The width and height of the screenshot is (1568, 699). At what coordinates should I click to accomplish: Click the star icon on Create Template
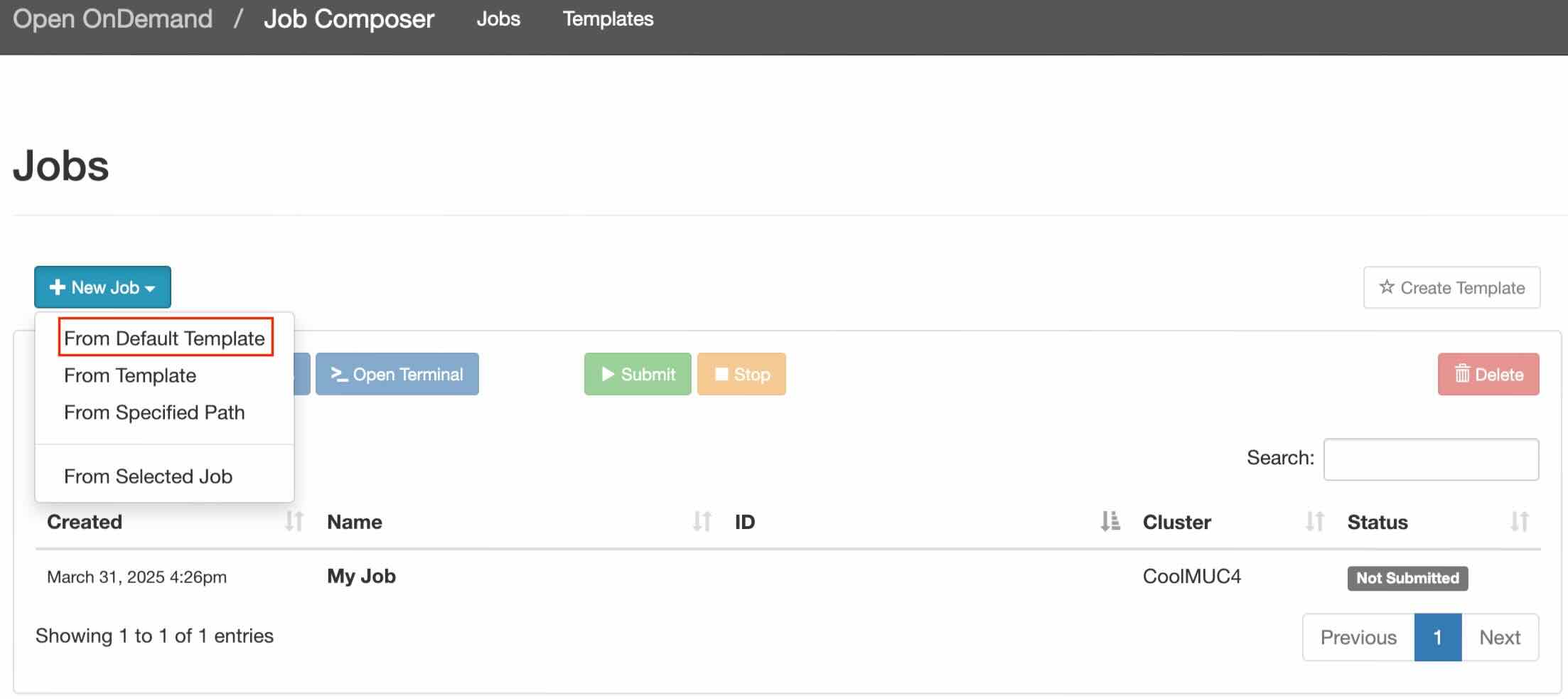click(1386, 287)
